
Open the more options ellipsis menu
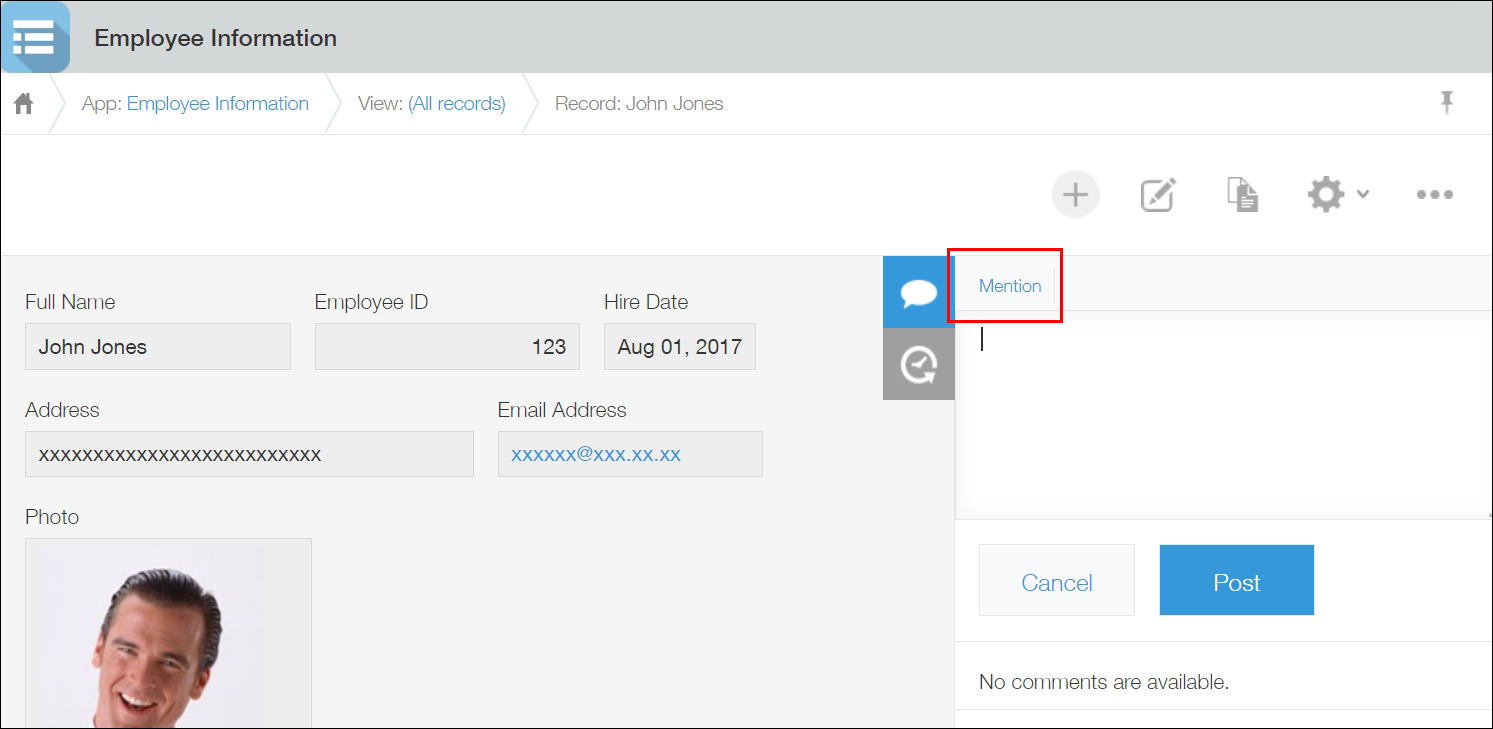click(1434, 194)
